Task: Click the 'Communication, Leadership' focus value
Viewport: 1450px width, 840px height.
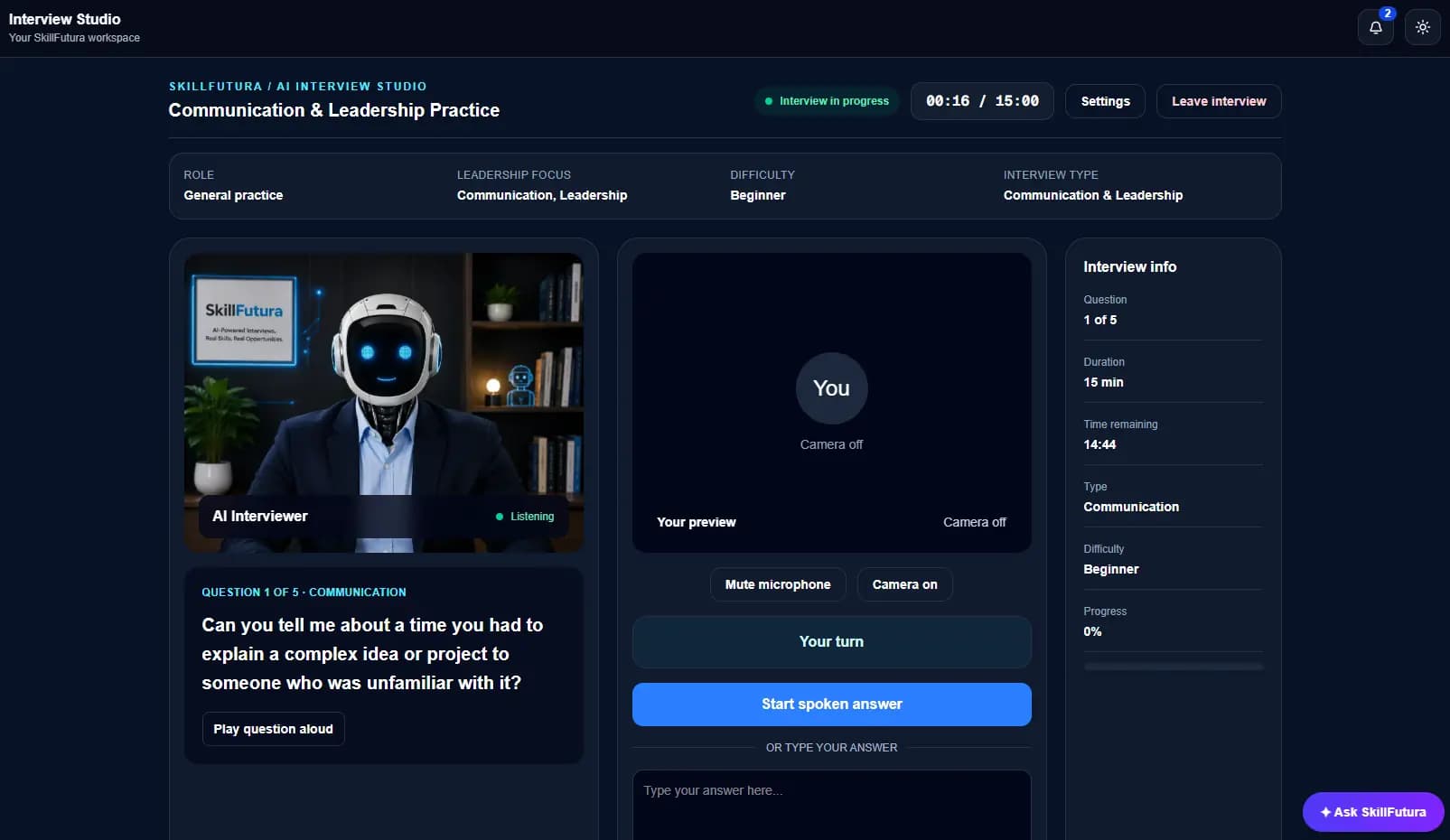Action: tap(542, 195)
